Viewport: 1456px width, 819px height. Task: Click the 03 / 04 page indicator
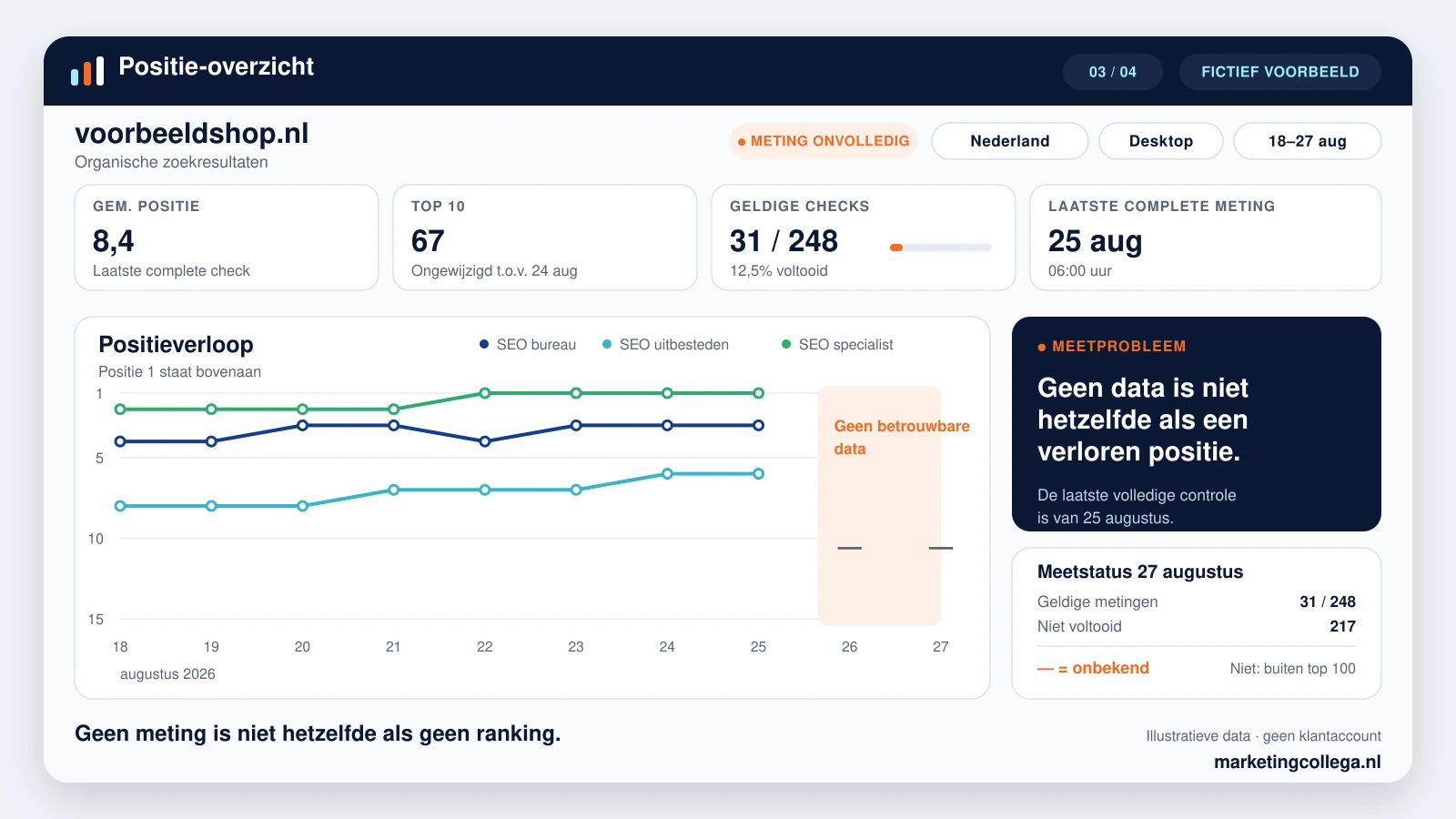(x=1112, y=72)
